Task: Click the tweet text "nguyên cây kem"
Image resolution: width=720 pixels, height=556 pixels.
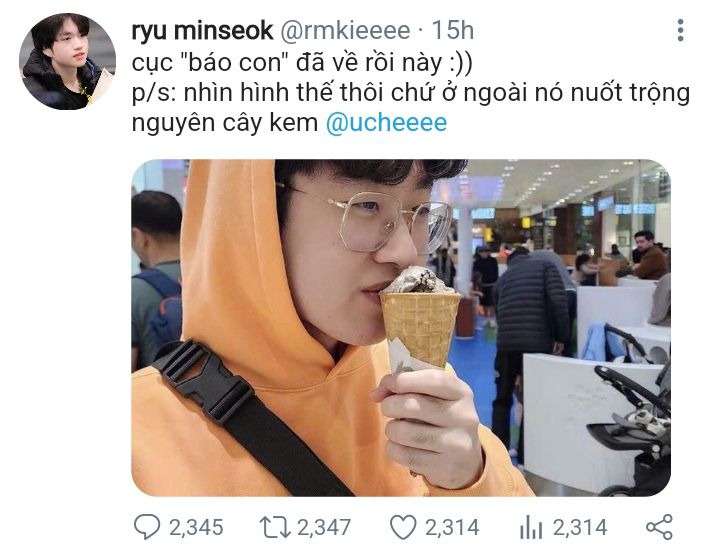Action: pyautogui.click(x=225, y=123)
